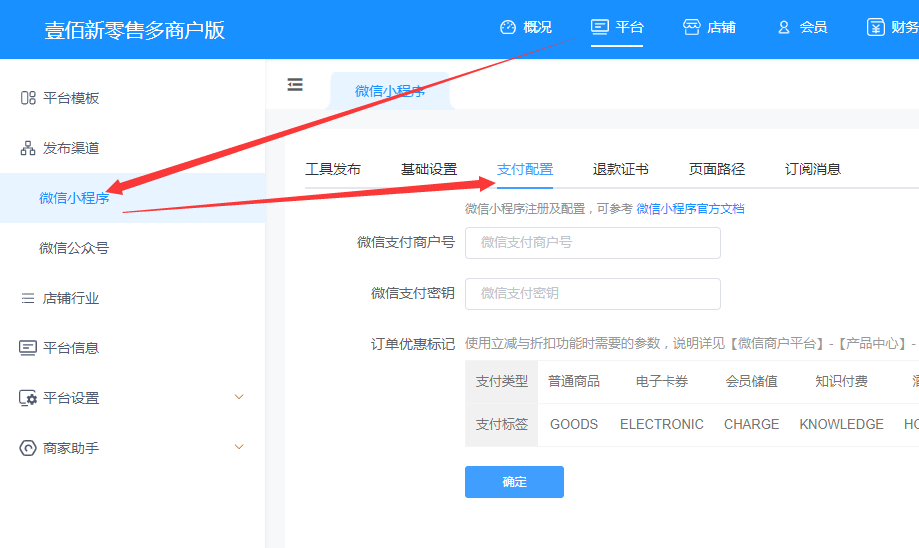Click the 订单优惠标记 field label
919x548 pixels.
point(413,344)
